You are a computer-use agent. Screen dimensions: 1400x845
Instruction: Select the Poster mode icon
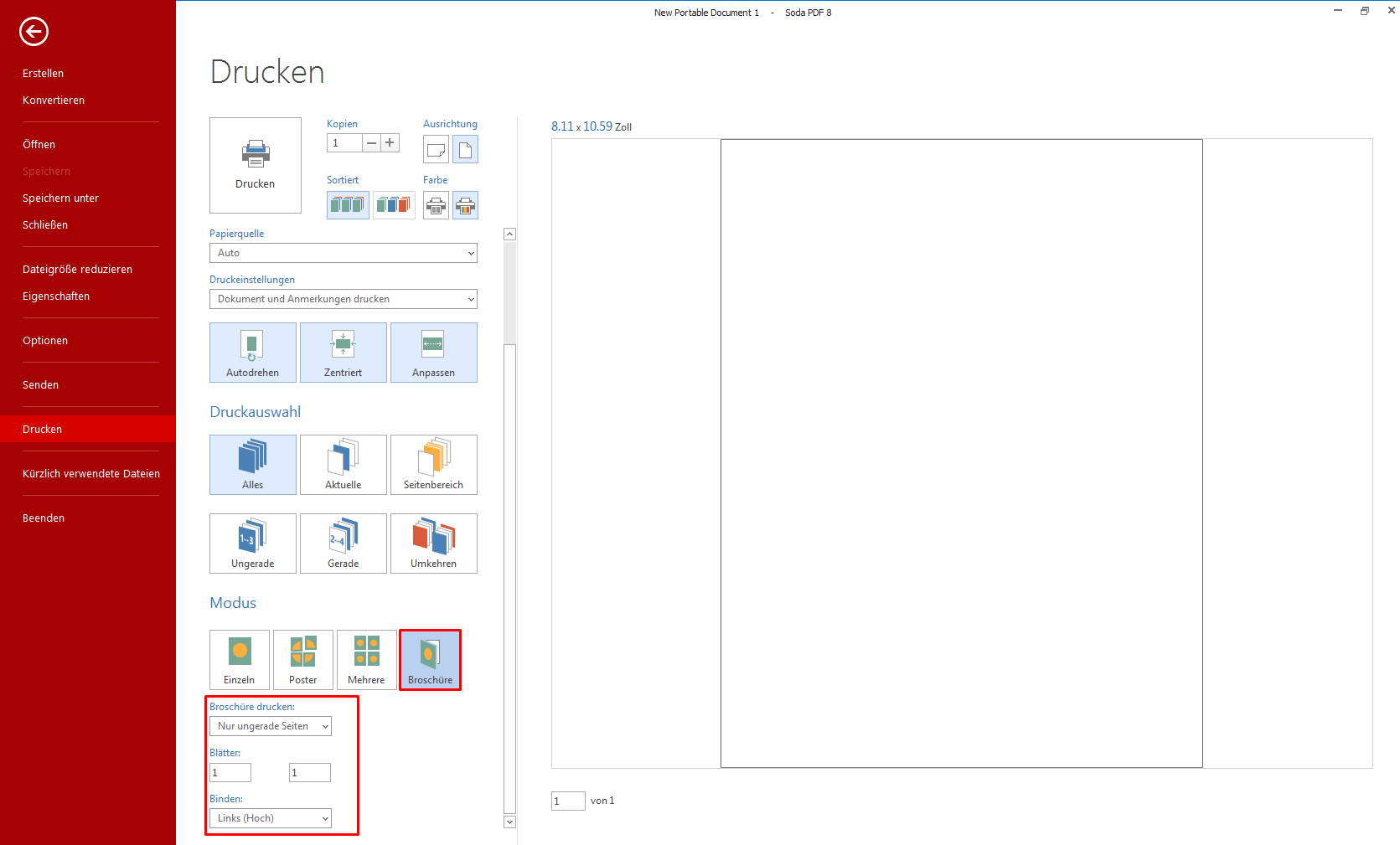point(302,660)
